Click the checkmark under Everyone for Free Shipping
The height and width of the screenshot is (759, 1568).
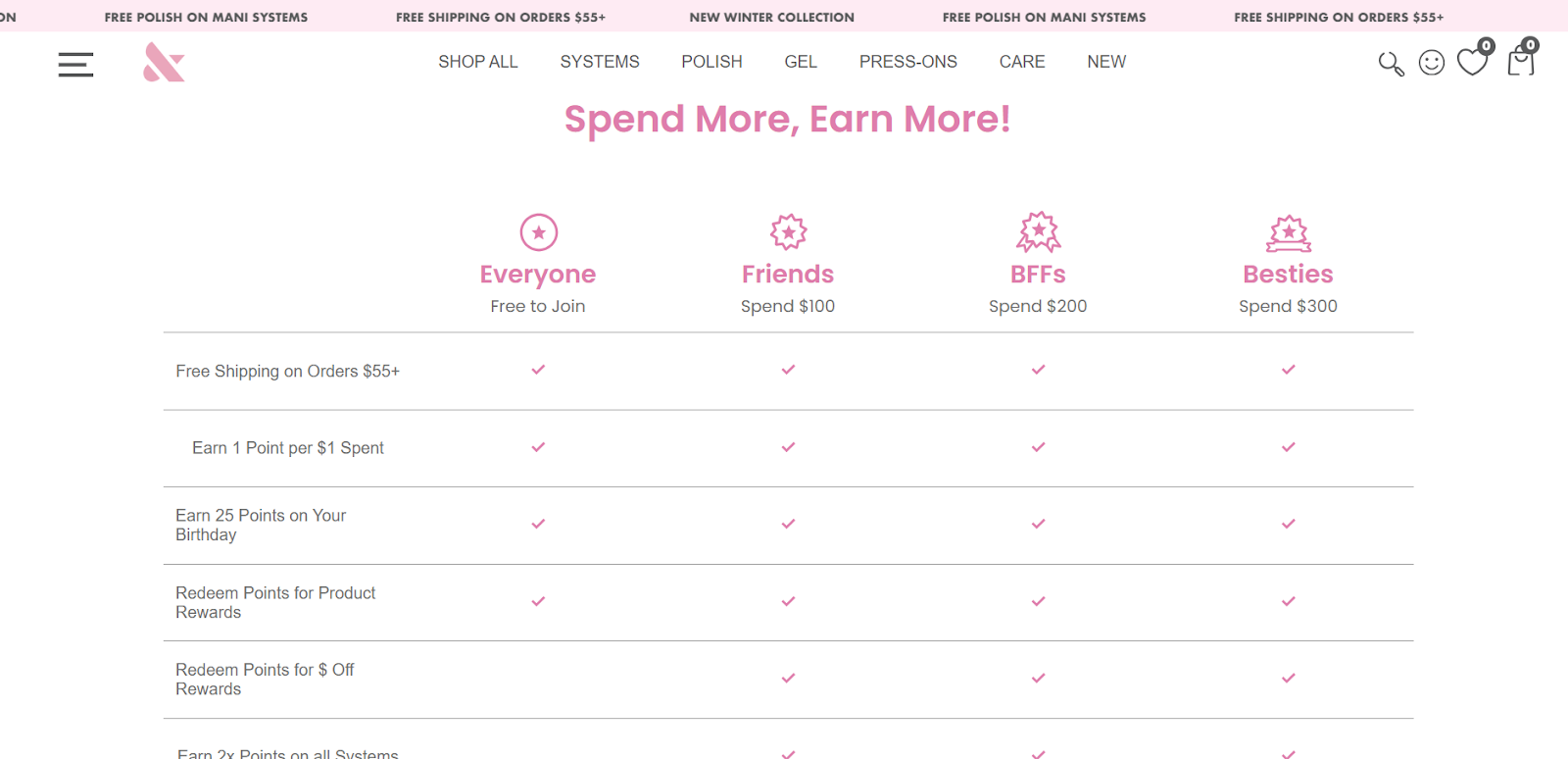537,371
